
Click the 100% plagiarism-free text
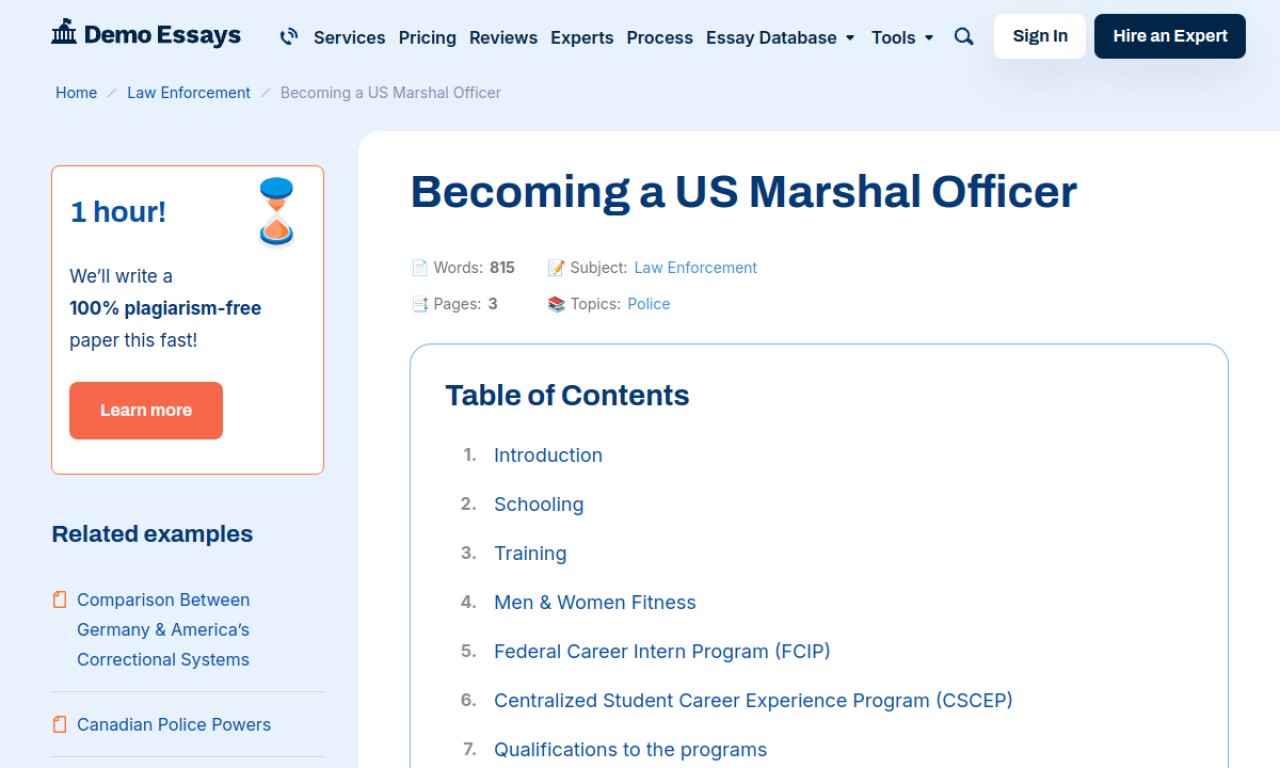(165, 308)
